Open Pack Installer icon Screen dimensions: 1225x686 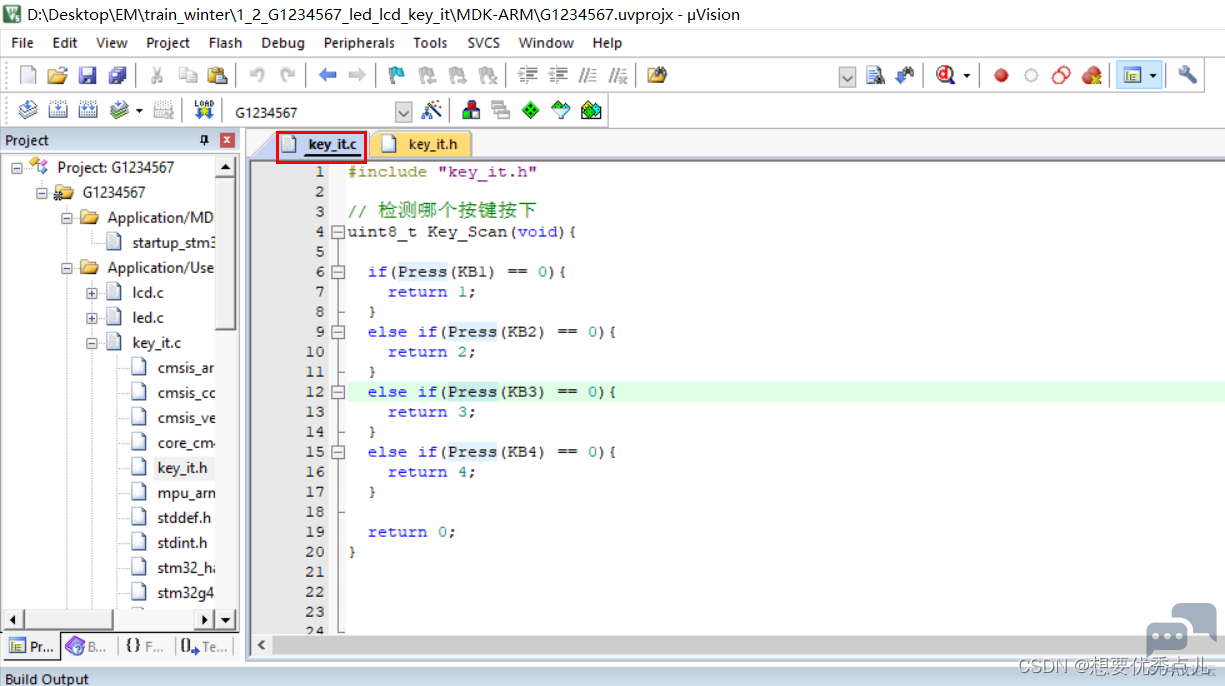(x=591, y=110)
